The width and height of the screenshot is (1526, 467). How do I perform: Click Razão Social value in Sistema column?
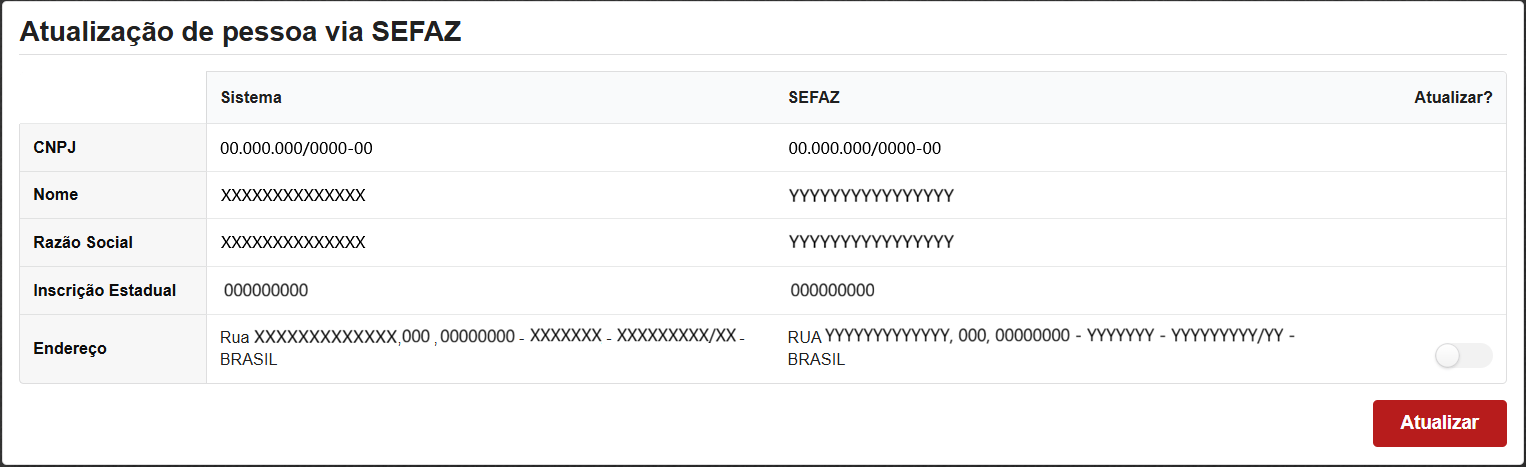pyautogui.click(x=293, y=243)
